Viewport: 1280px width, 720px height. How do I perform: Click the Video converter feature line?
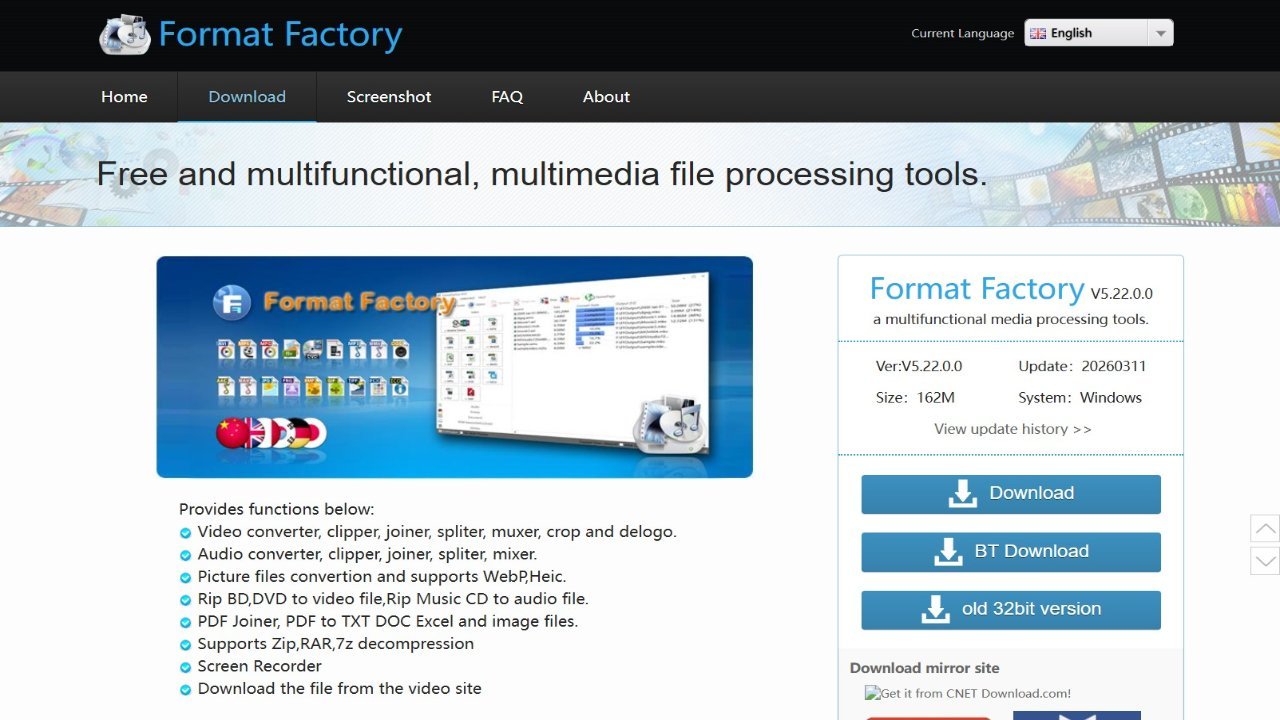click(x=437, y=532)
